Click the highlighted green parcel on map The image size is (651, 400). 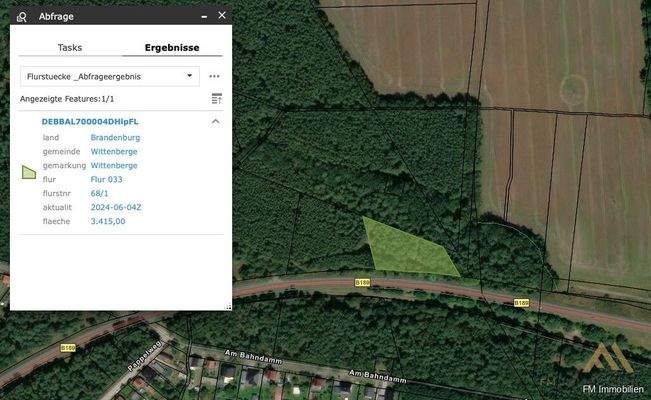tap(406, 250)
